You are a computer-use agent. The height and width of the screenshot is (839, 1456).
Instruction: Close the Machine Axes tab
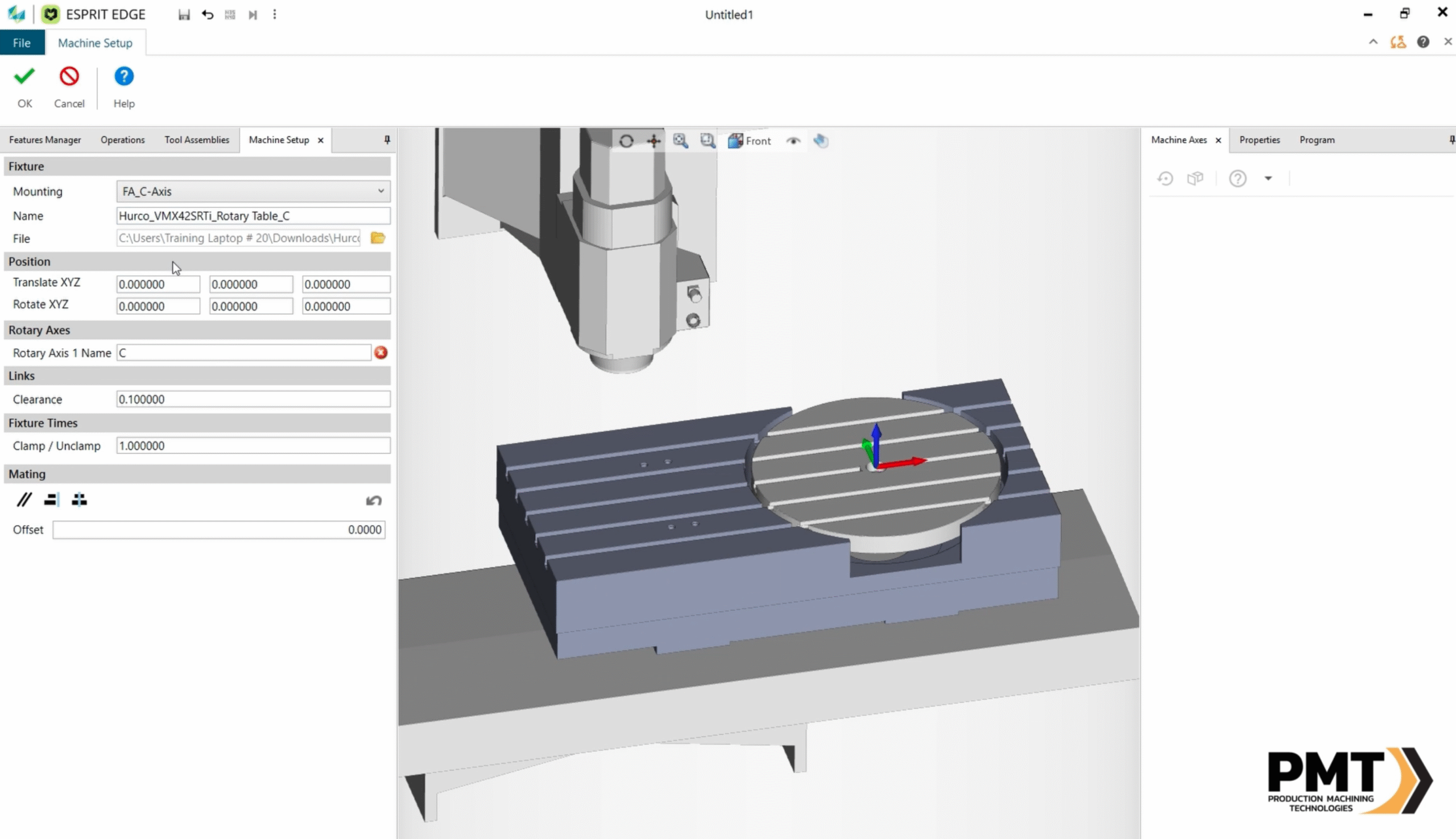1218,140
